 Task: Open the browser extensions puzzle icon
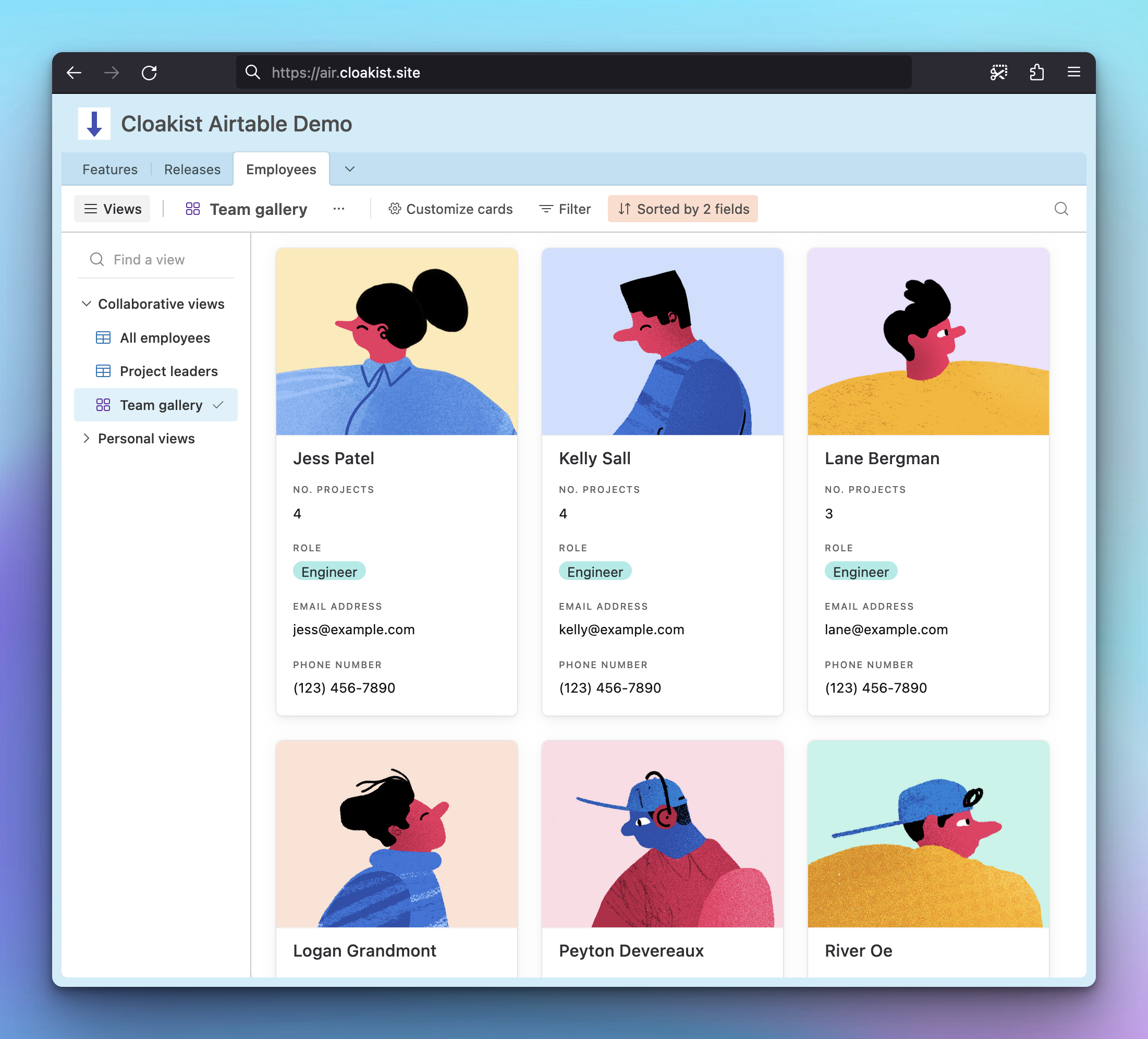pos(1036,73)
